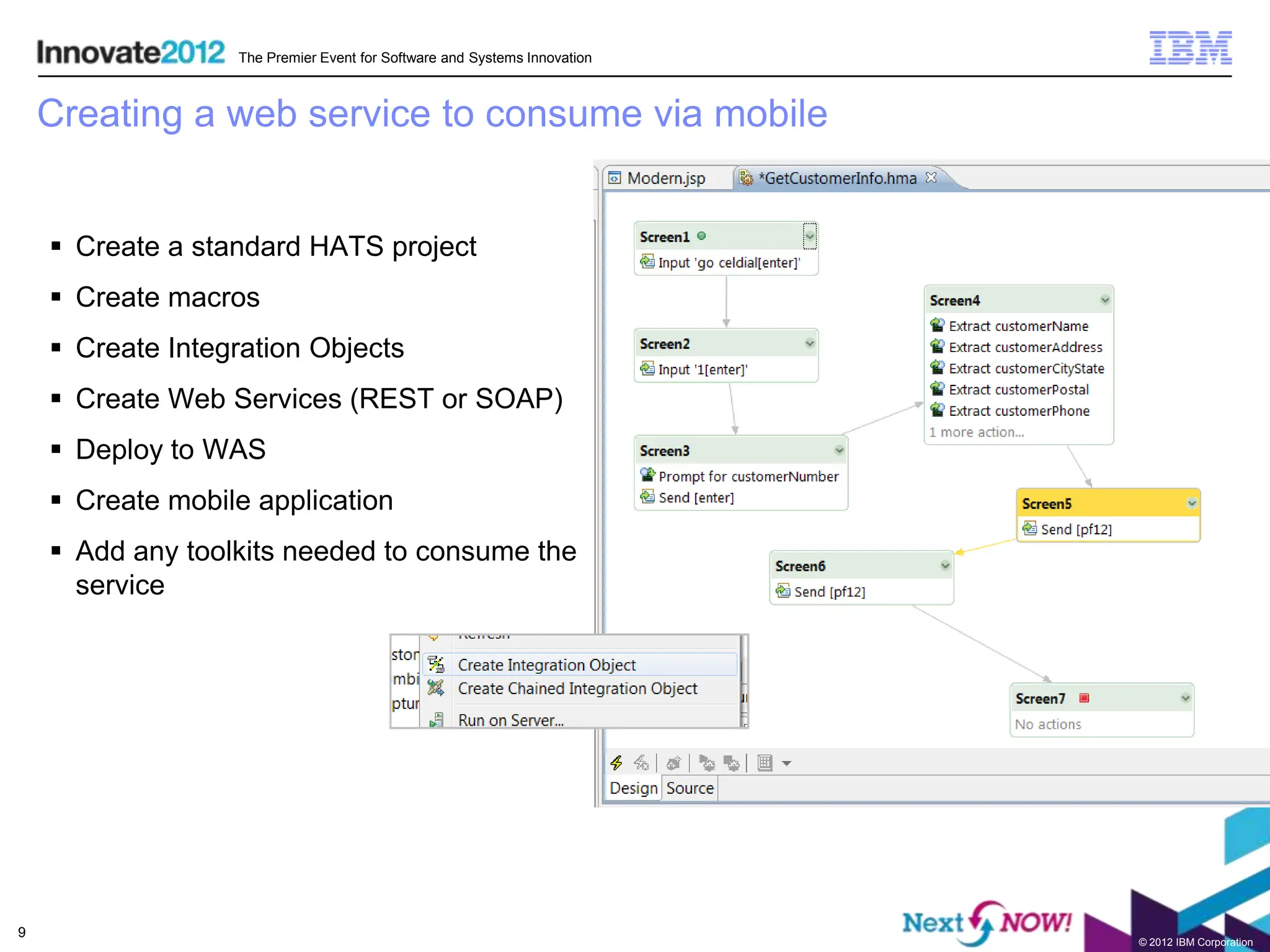The height and width of the screenshot is (952, 1270).
Task: Click the Extract customerName action icon
Action: point(937,325)
